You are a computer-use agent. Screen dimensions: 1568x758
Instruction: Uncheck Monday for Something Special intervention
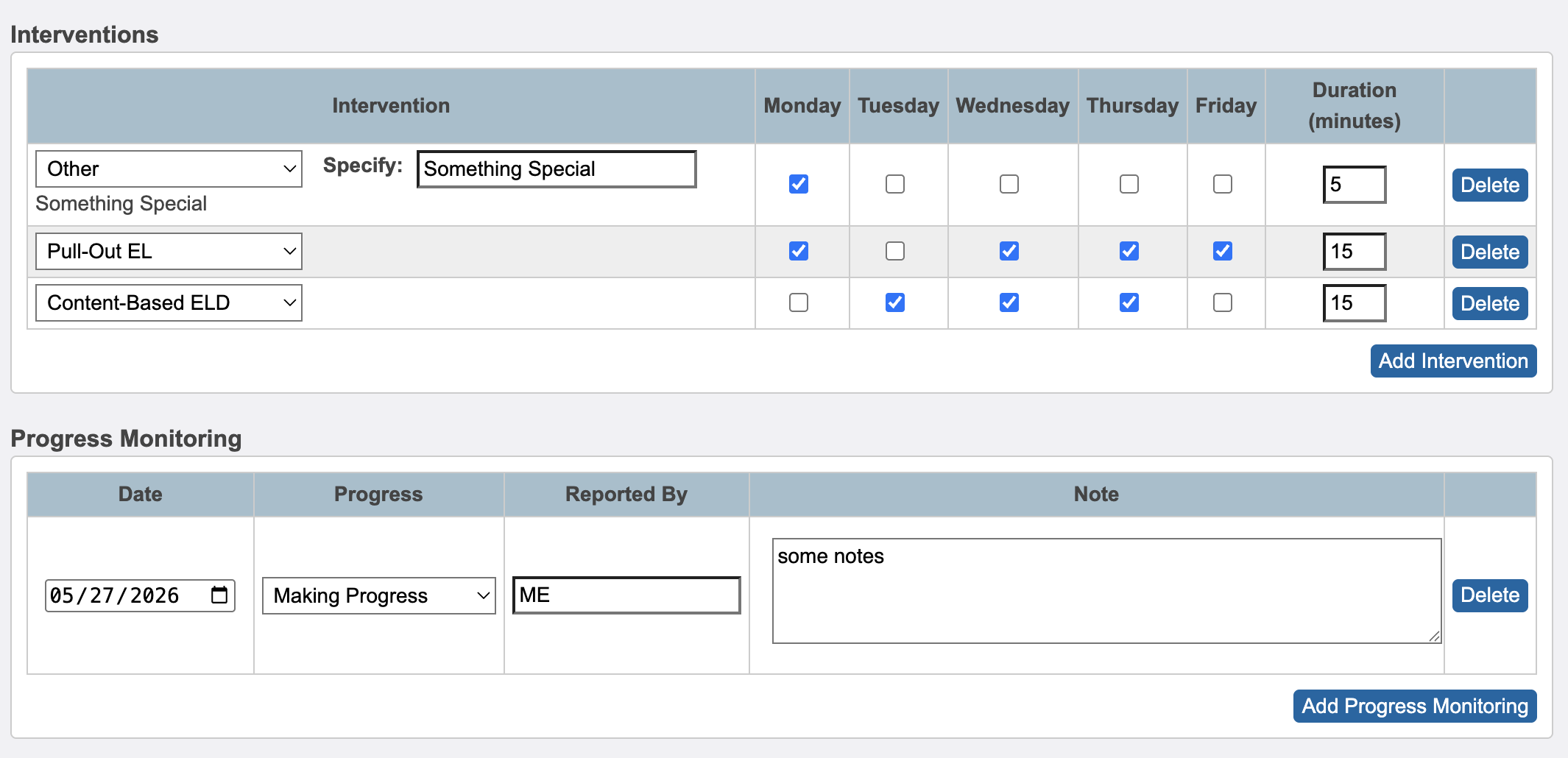[x=799, y=184]
